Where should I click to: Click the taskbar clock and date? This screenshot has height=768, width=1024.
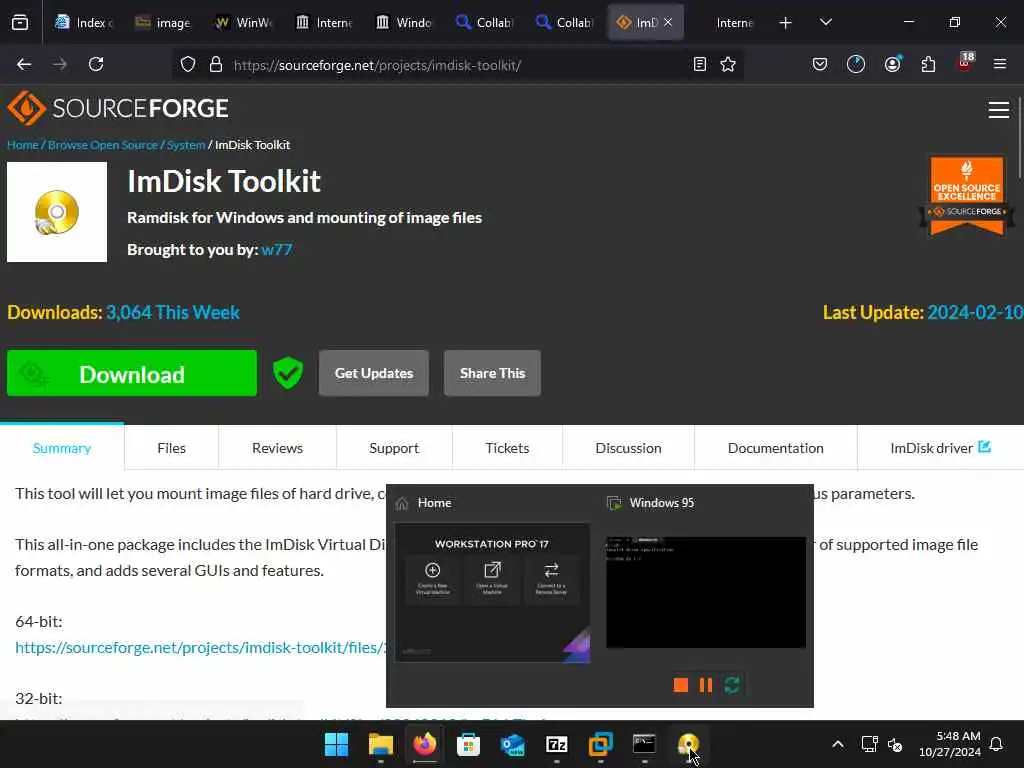tap(950, 744)
